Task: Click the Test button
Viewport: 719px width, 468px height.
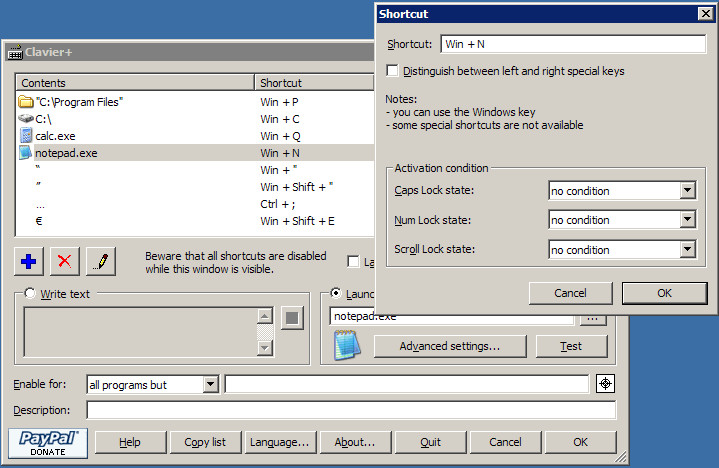Action: point(571,346)
